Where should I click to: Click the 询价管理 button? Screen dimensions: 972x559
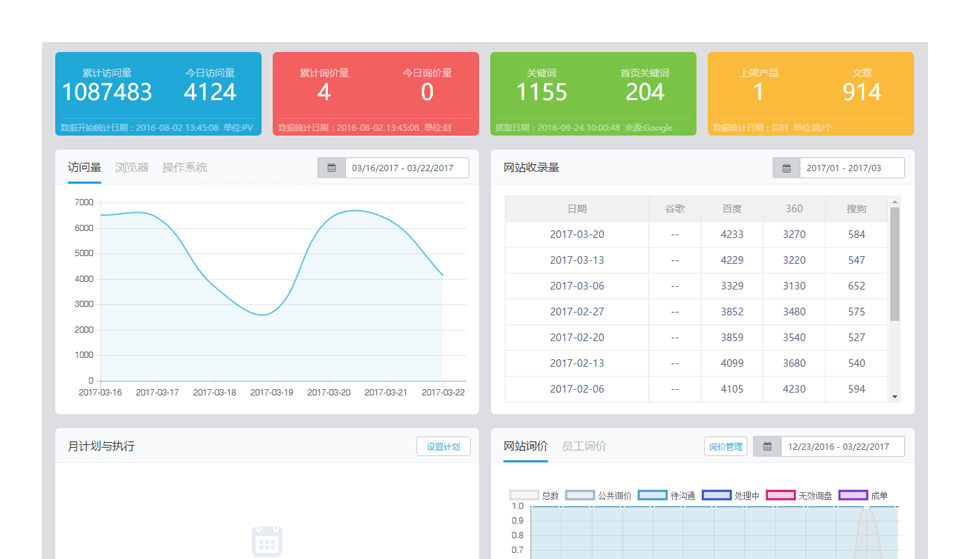(725, 447)
